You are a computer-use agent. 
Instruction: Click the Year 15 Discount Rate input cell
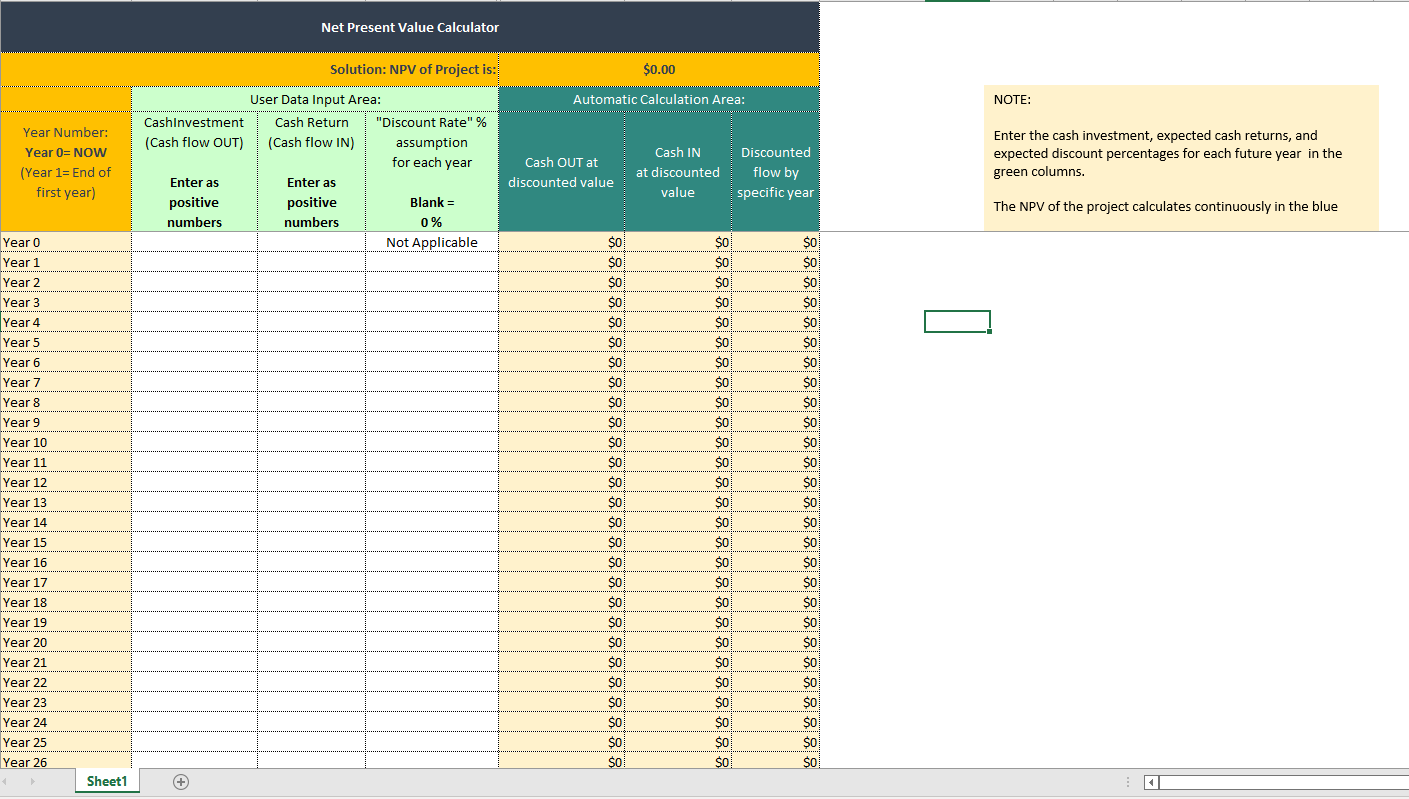click(432, 542)
